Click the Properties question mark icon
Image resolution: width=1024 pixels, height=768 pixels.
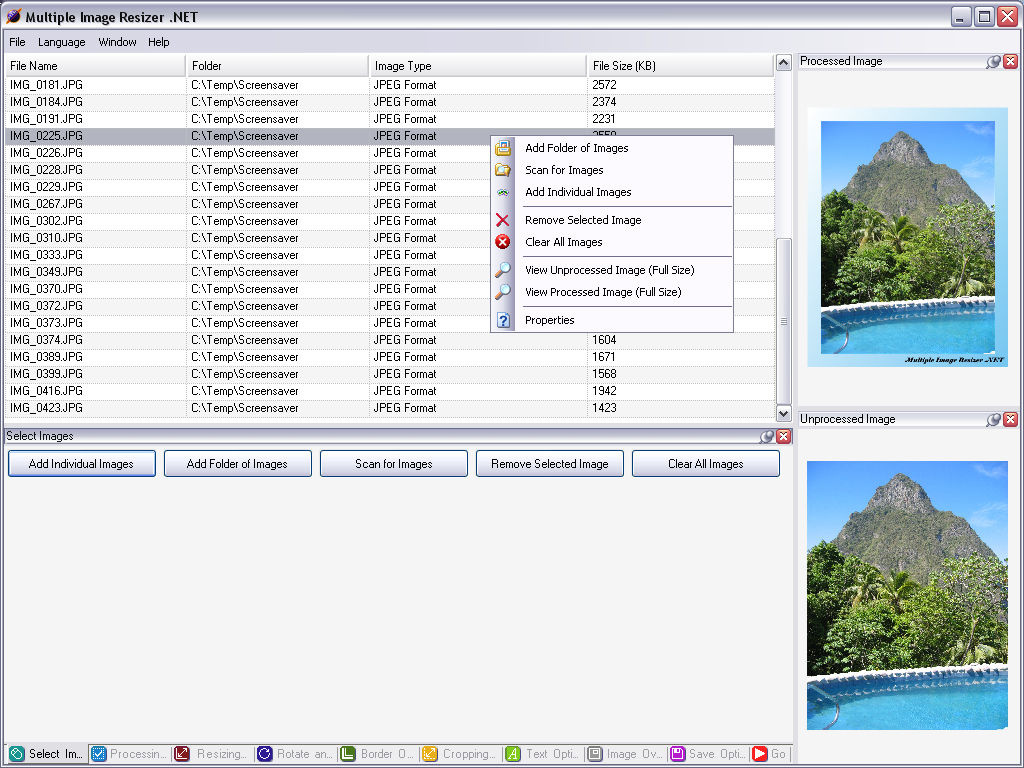tap(503, 320)
